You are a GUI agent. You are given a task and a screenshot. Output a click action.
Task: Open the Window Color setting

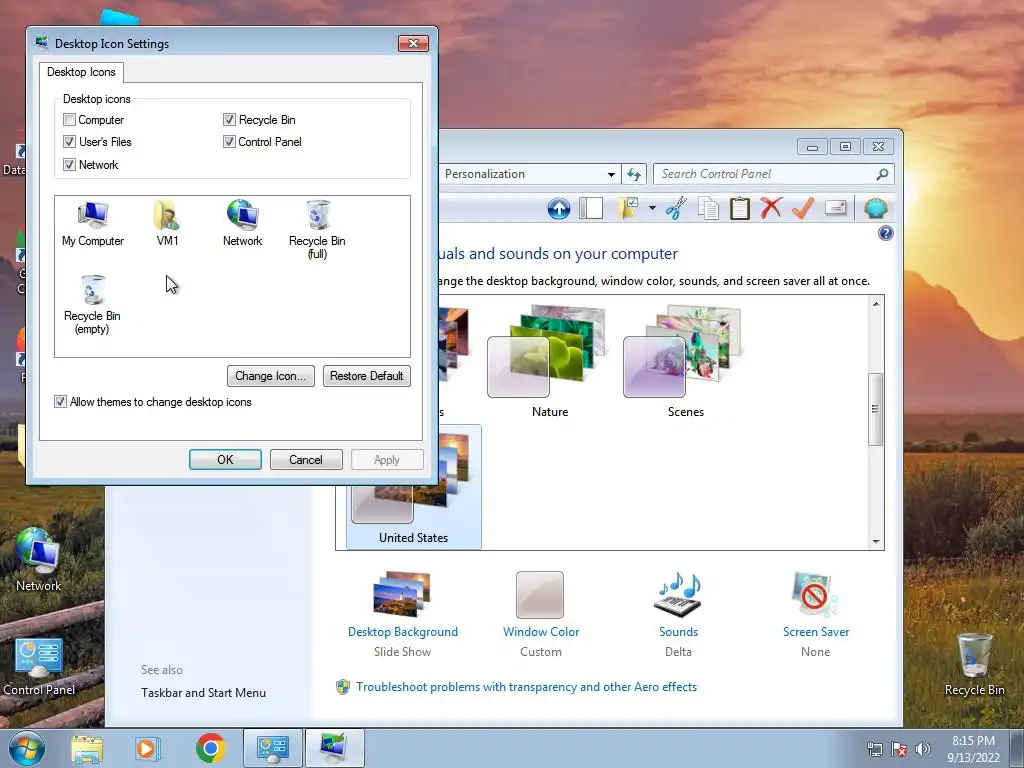(541, 614)
